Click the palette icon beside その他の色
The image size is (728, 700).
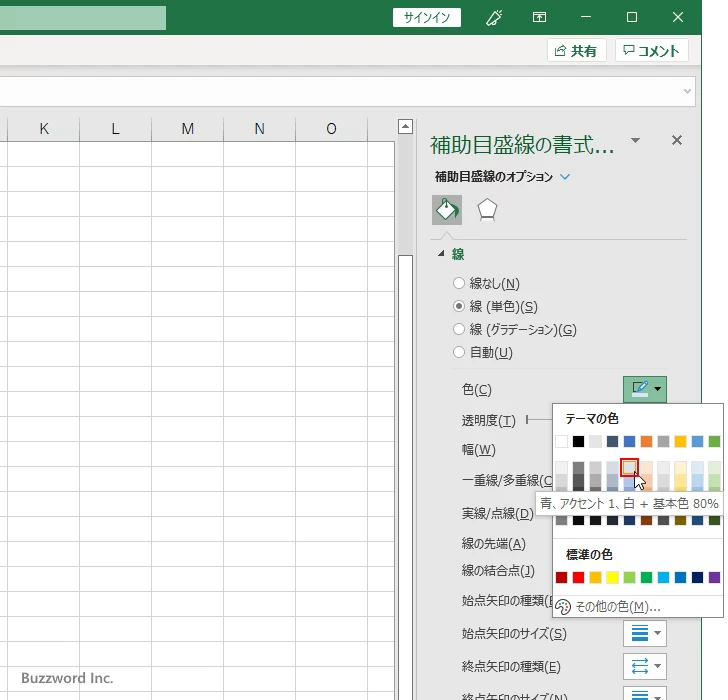[x=563, y=607]
